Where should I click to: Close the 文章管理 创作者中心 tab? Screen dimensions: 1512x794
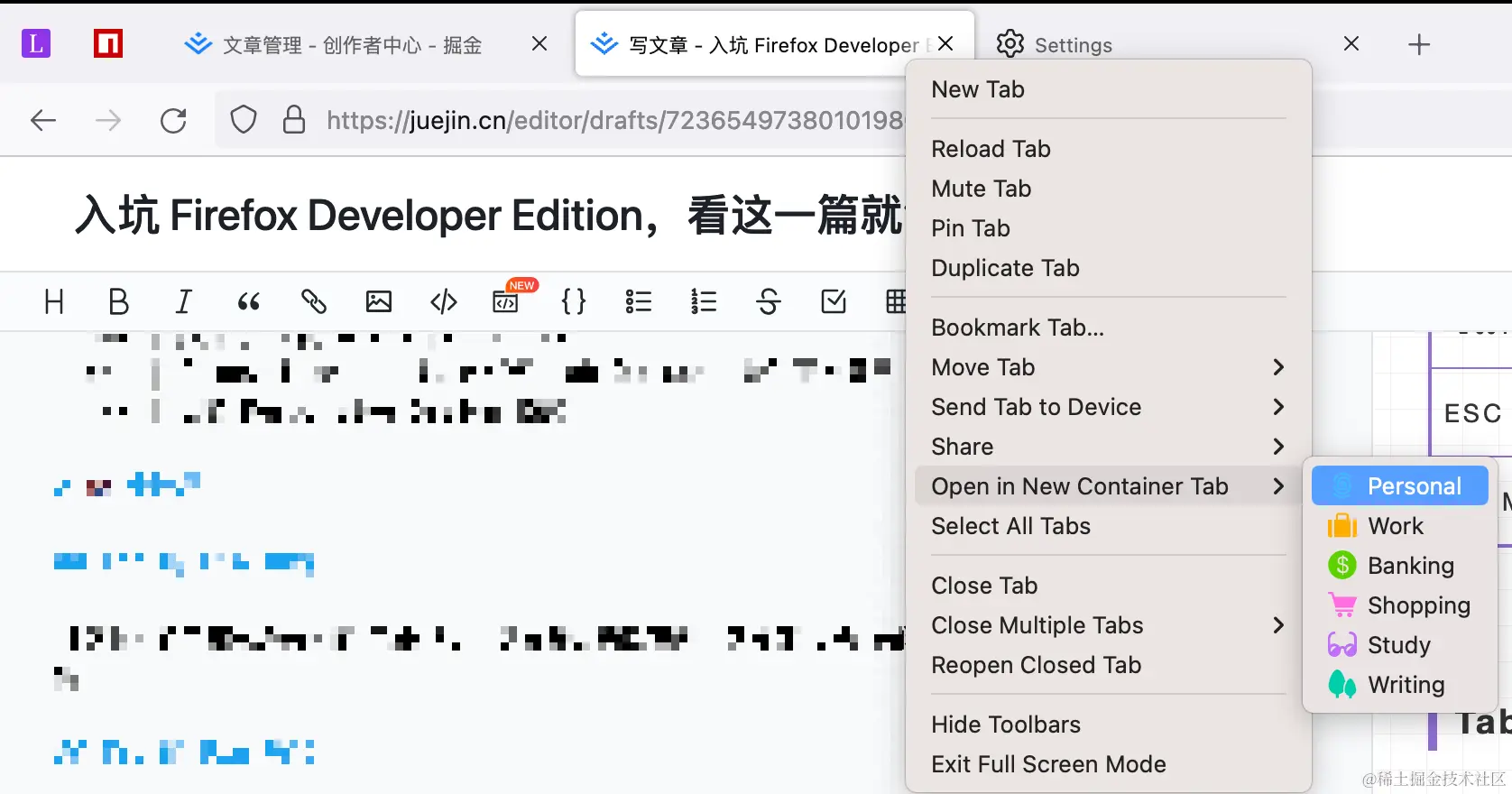[539, 43]
